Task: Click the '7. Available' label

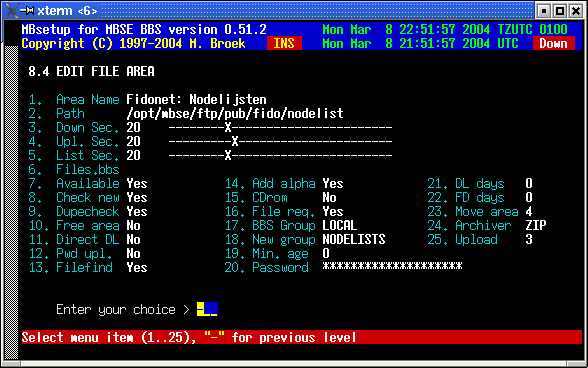Action: coord(74,184)
